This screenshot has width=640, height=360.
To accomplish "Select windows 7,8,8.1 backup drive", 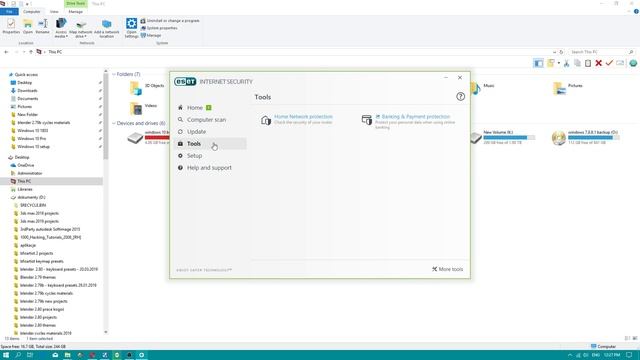I will 586,138.
